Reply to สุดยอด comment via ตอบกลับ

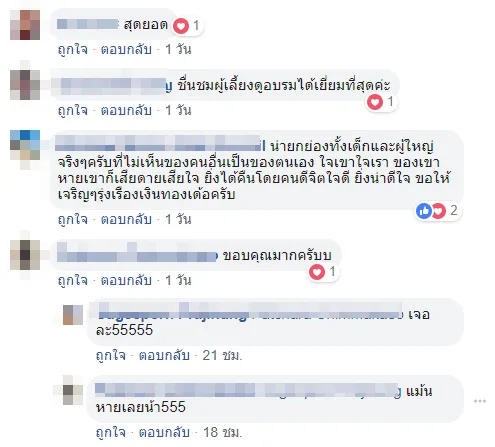(x=126, y=50)
